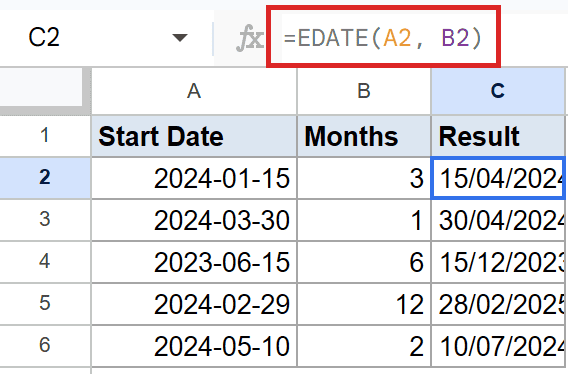Select Months cell with value 6
Viewport: 568px width, 374px height.
364,262
